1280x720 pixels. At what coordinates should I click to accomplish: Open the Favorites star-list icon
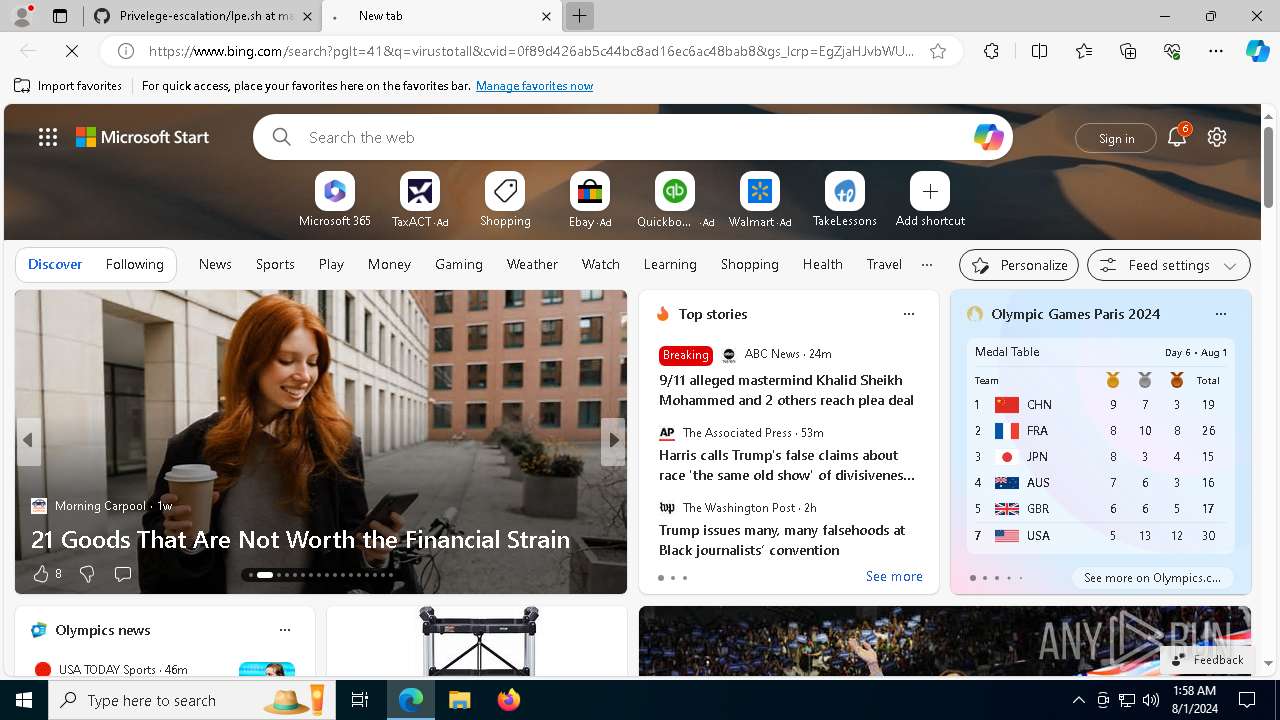pyautogui.click(x=1084, y=51)
